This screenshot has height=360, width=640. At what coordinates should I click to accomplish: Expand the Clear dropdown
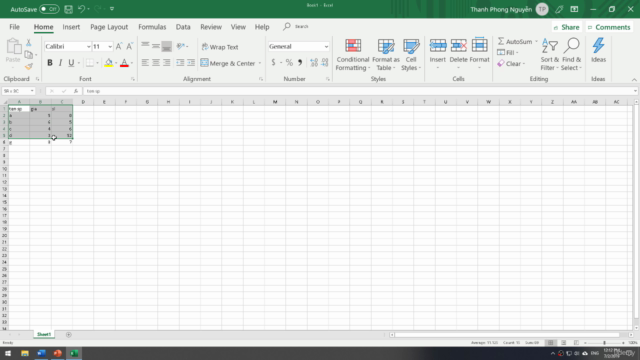click(524, 64)
